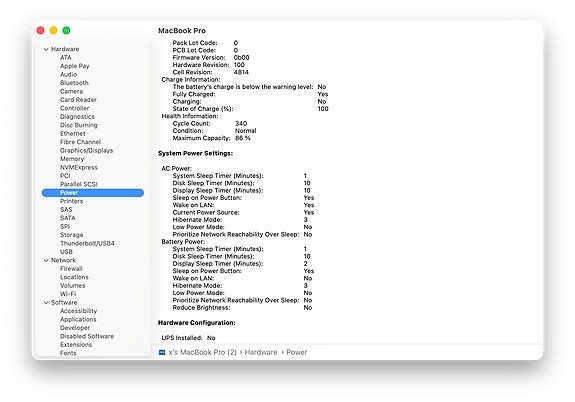The height and width of the screenshot is (402, 575).
Task: Open the NVMExpress entry
Action: (79, 167)
